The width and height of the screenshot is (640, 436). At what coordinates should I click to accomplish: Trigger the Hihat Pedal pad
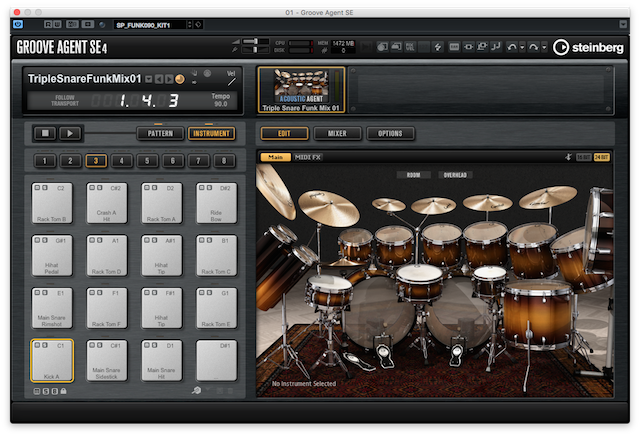[52, 256]
